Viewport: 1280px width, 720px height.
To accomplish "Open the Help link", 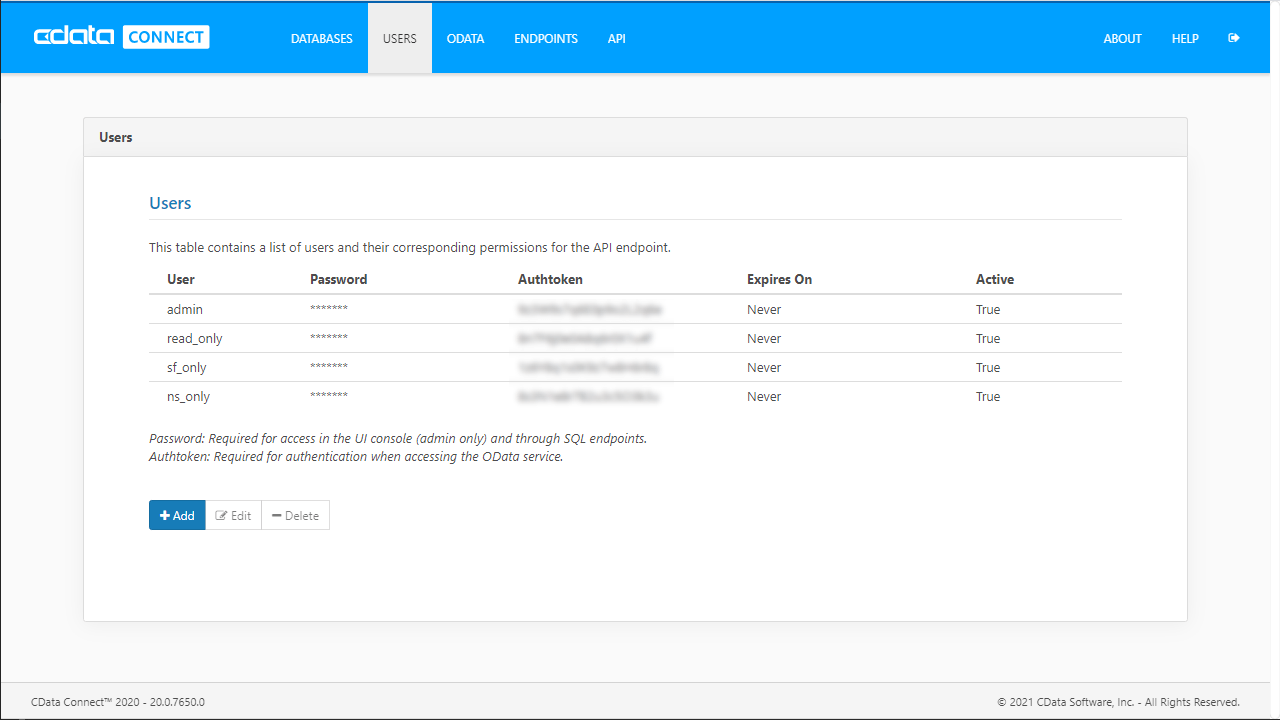I will [1185, 39].
